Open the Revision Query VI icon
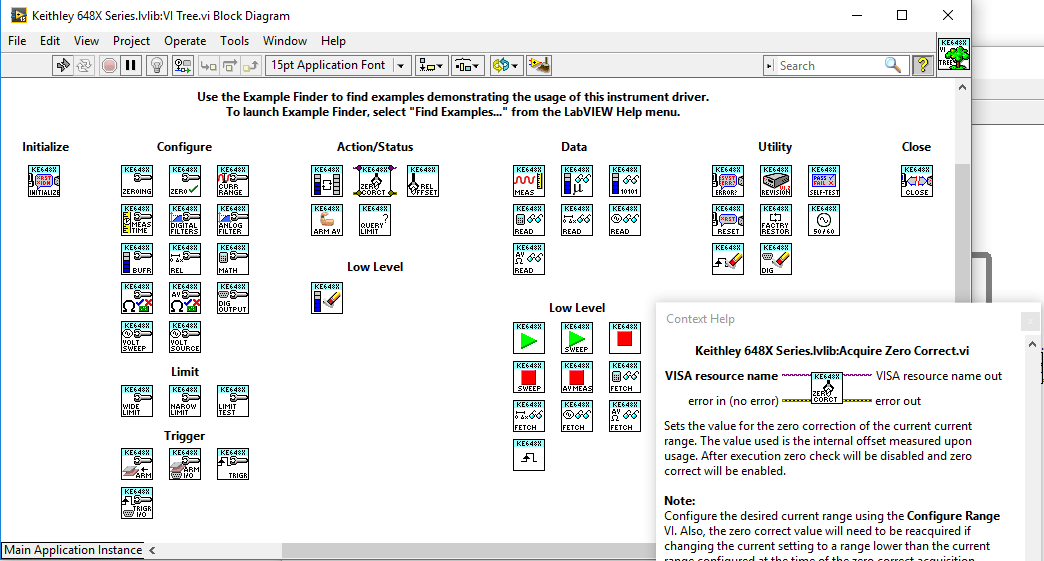The height and width of the screenshot is (561, 1044). pos(776,181)
